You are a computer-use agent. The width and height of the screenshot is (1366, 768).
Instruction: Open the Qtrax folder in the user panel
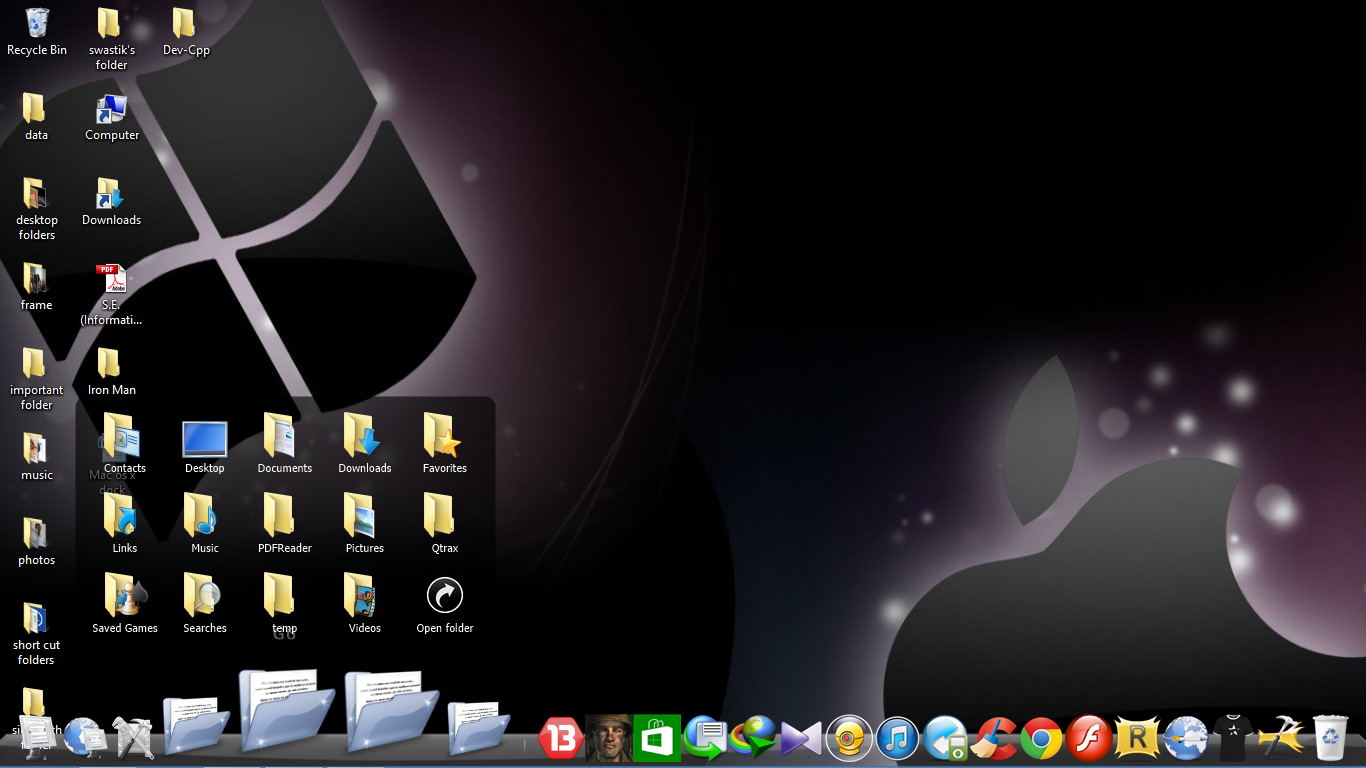(443, 520)
